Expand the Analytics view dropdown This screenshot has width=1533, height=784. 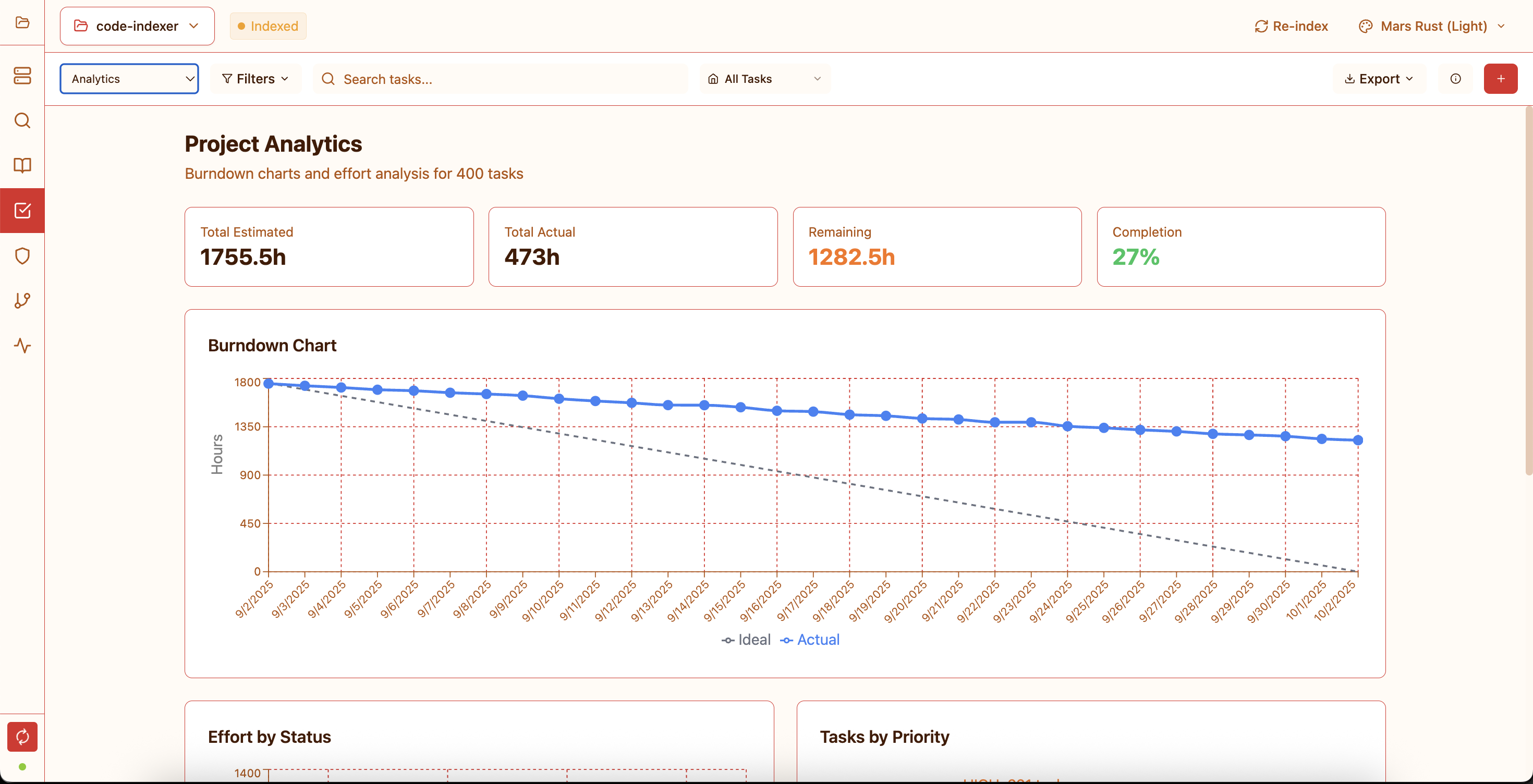click(x=129, y=79)
